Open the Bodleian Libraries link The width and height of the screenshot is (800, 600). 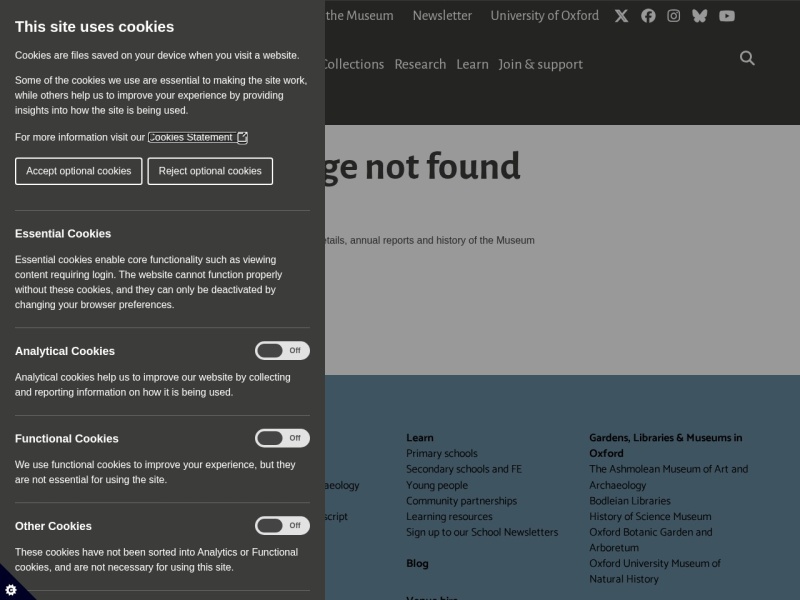(630, 501)
